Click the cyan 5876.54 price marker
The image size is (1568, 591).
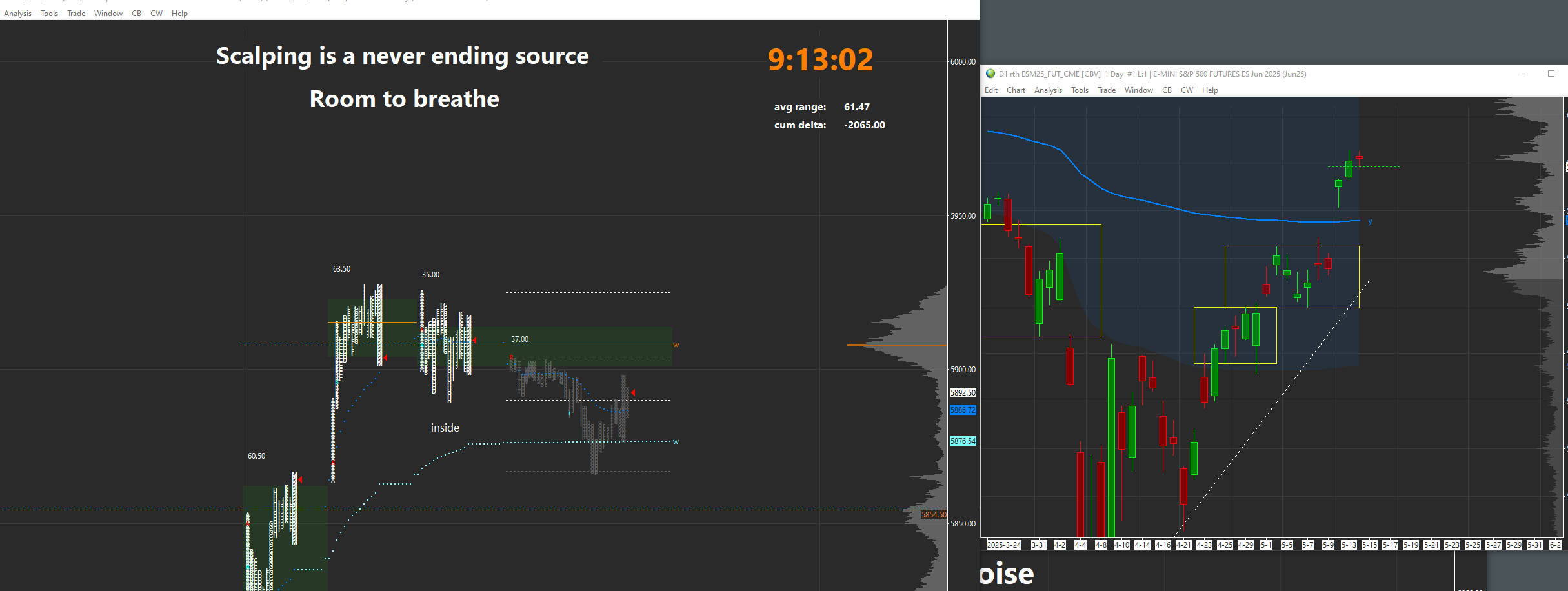click(x=963, y=441)
